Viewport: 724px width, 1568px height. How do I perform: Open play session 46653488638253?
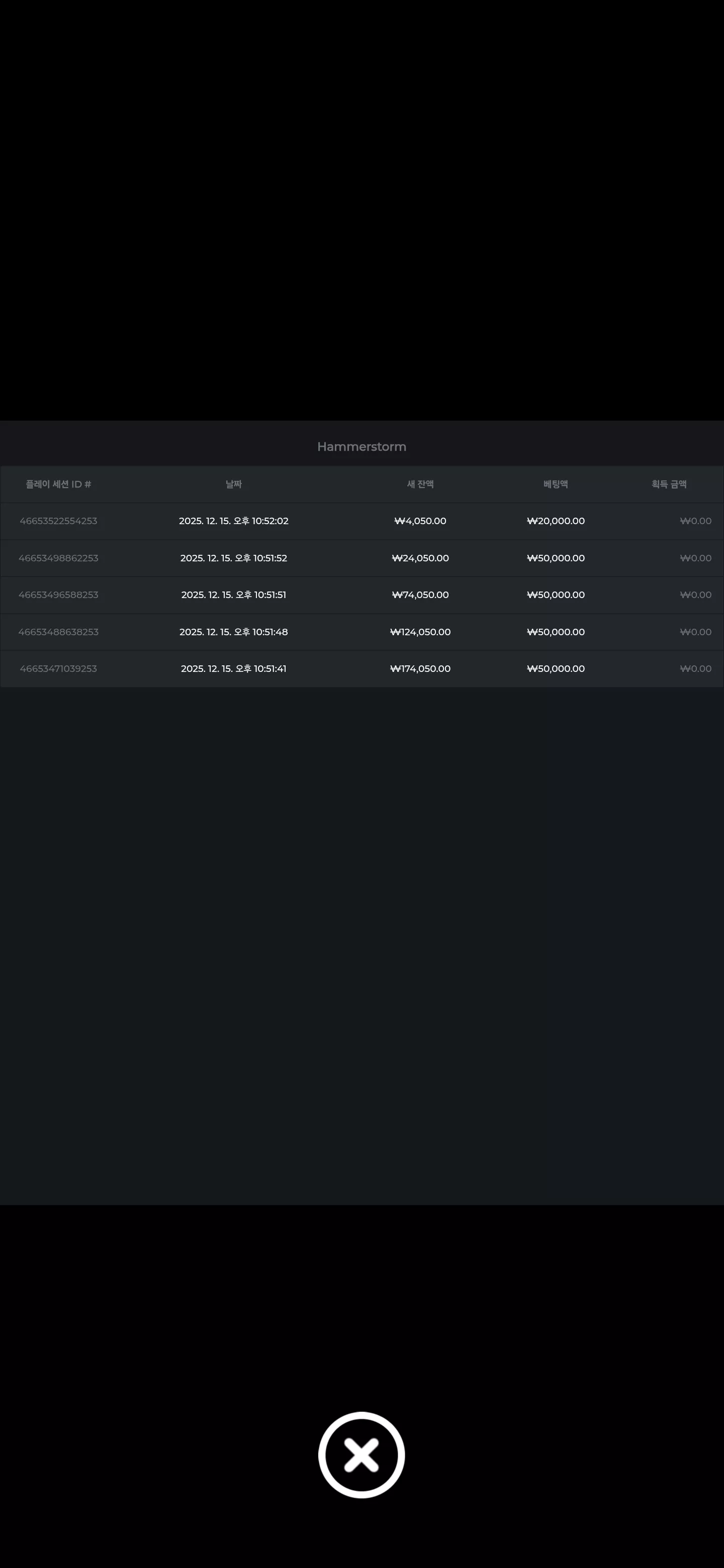click(x=58, y=632)
